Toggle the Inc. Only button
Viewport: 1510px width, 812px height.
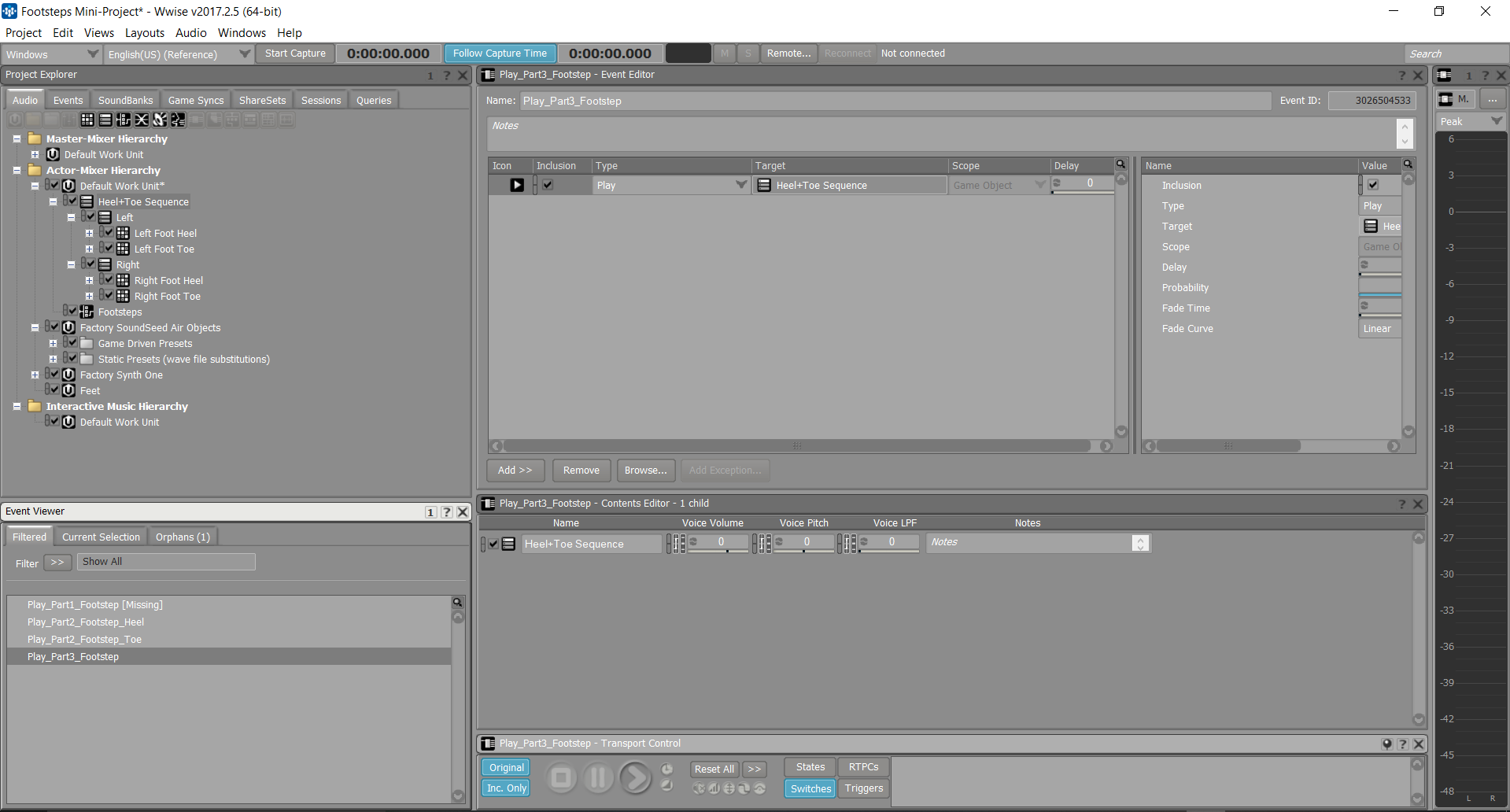pyautogui.click(x=507, y=788)
